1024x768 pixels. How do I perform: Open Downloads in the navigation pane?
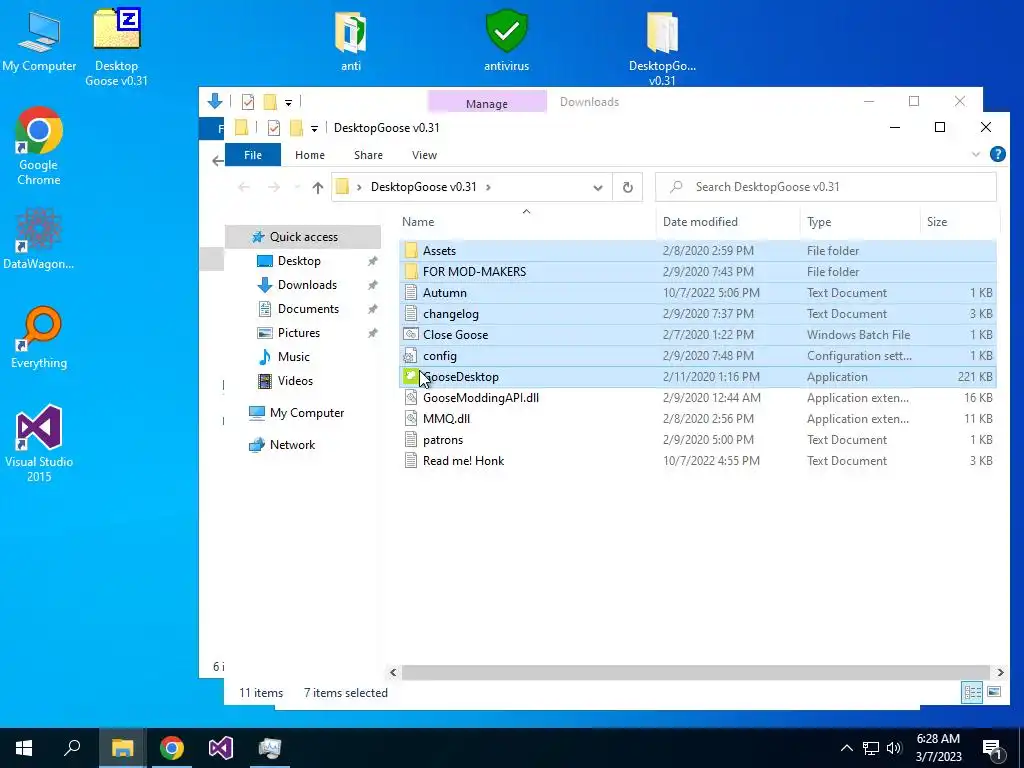click(x=306, y=285)
